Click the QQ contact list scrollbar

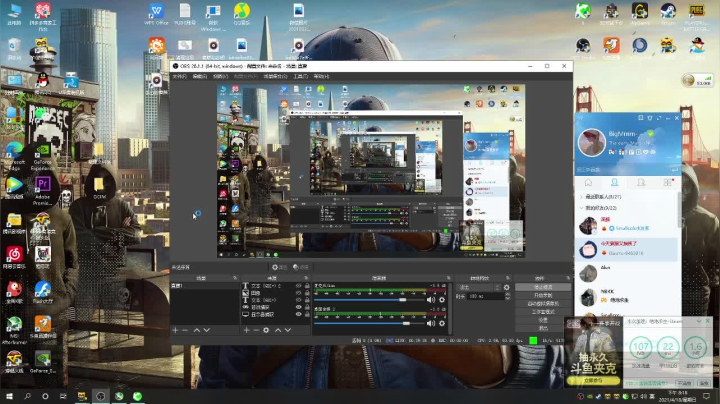(680, 209)
